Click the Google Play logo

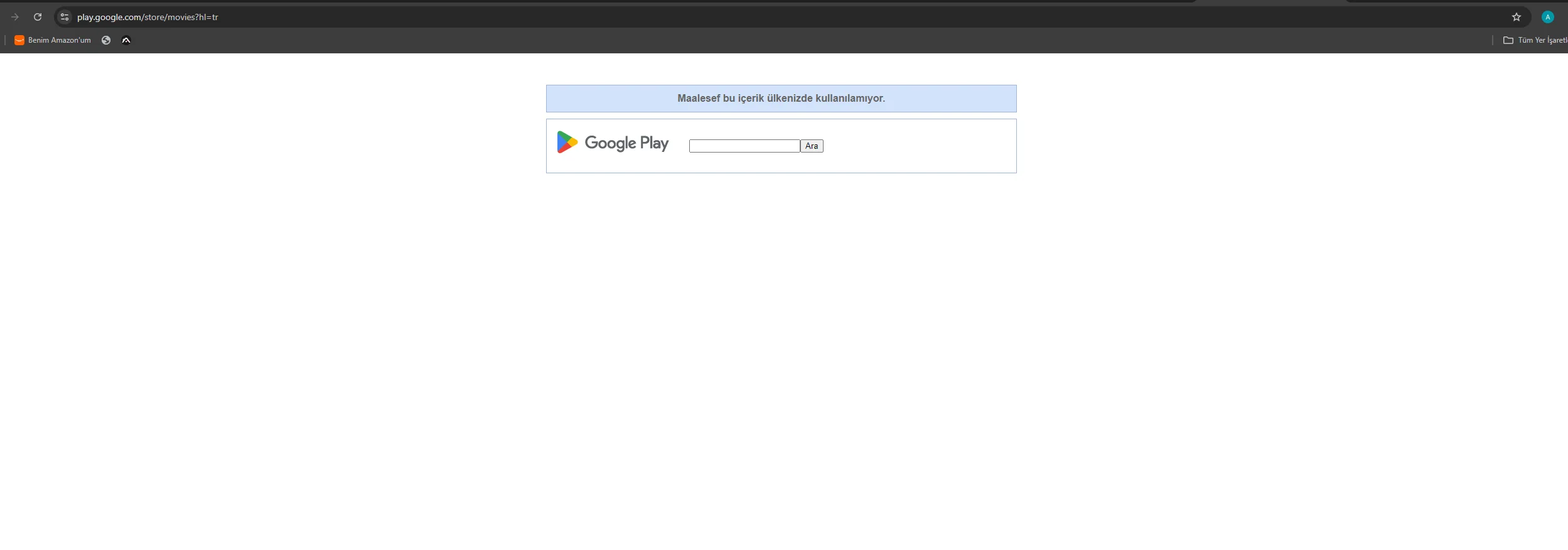[x=613, y=143]
